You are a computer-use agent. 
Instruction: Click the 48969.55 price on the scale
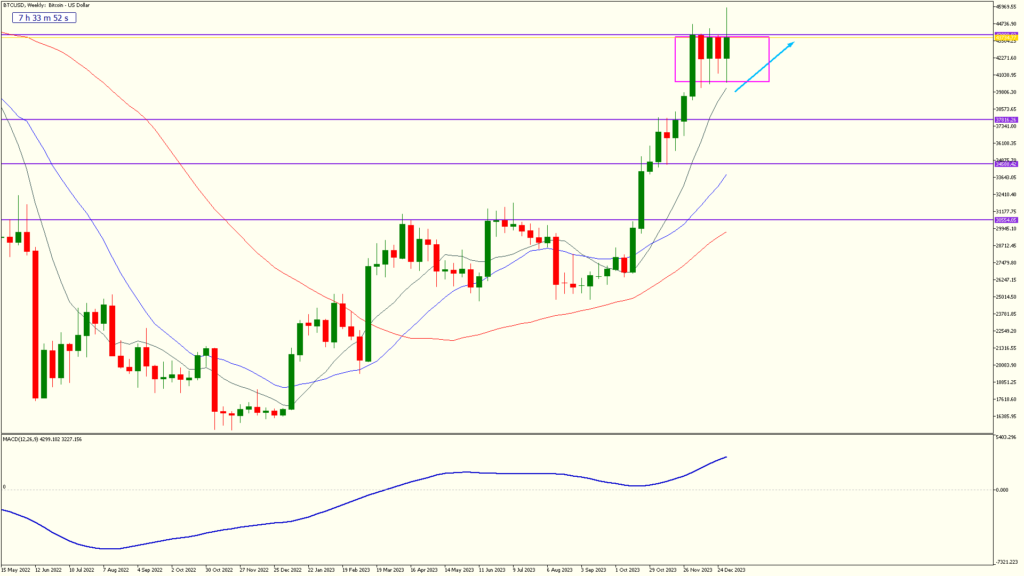1006,7
